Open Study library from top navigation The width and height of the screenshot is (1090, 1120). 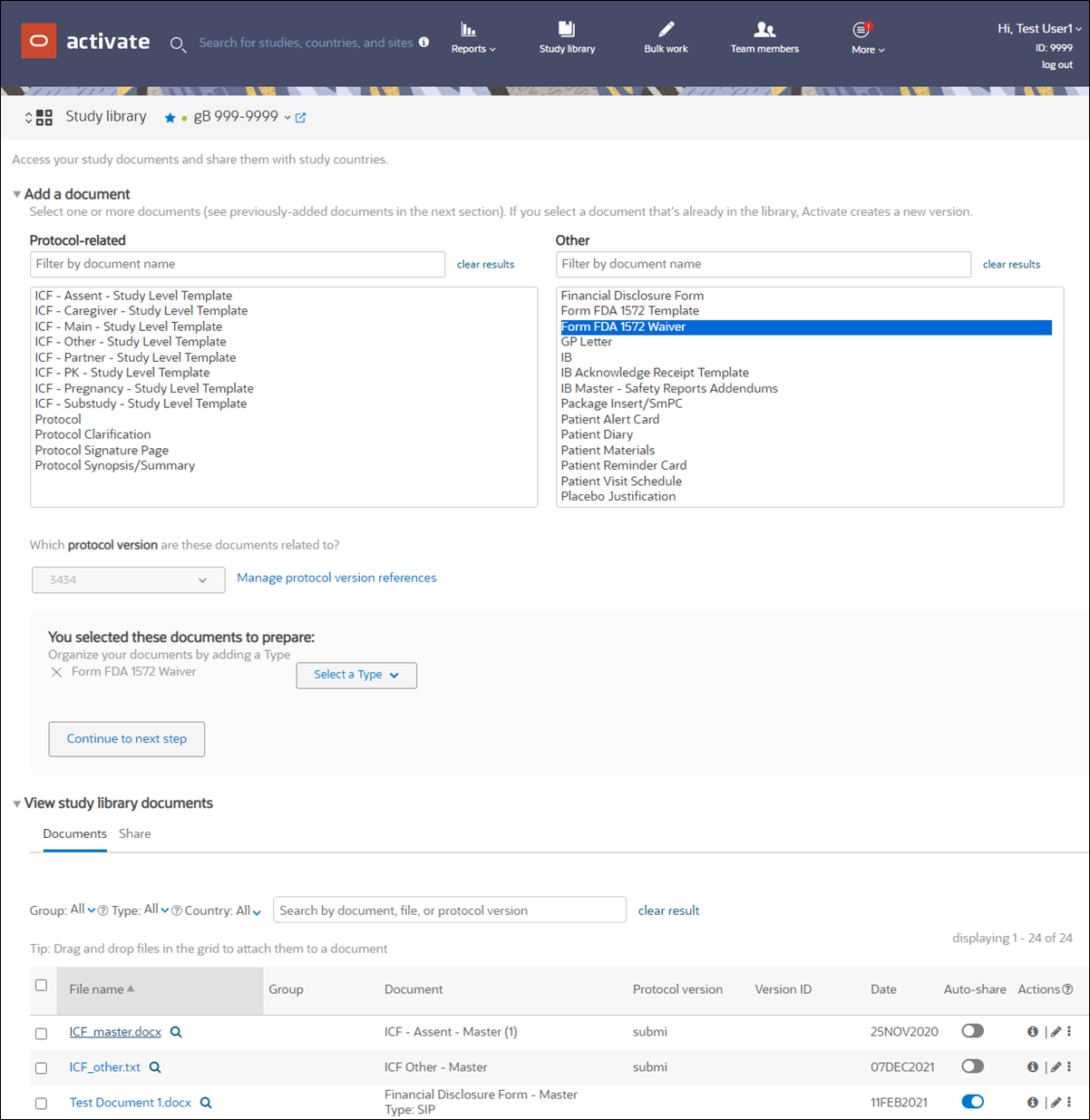tap(567, 38)
